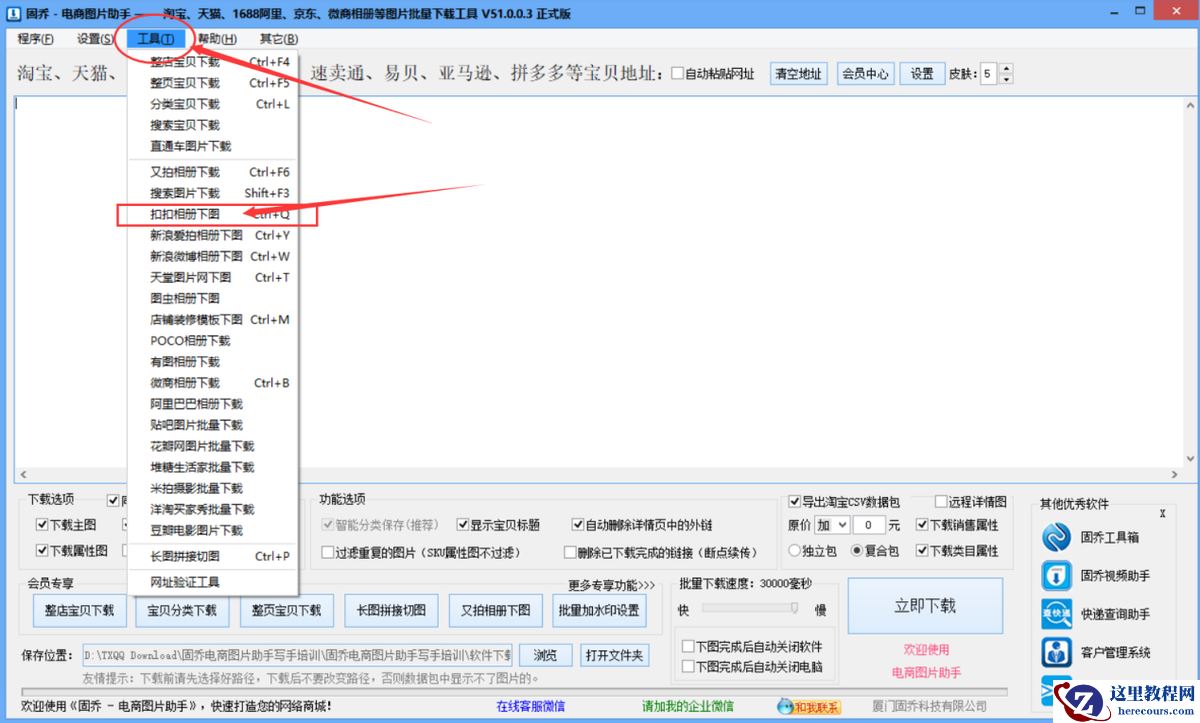Enable 过滤重复的图片 checkbox

click(x=328, y=552)
